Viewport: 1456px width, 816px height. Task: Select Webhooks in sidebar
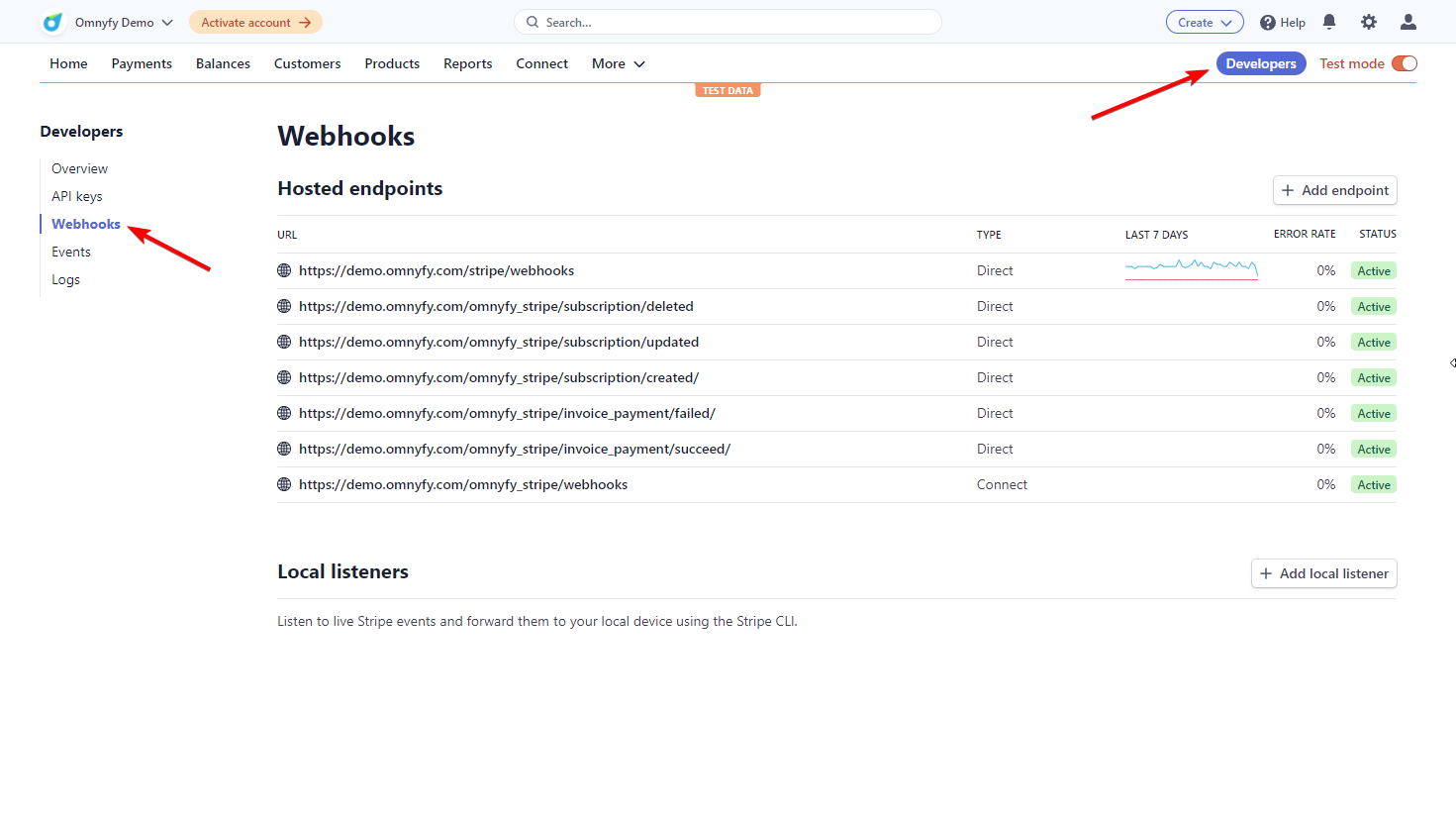86,224
